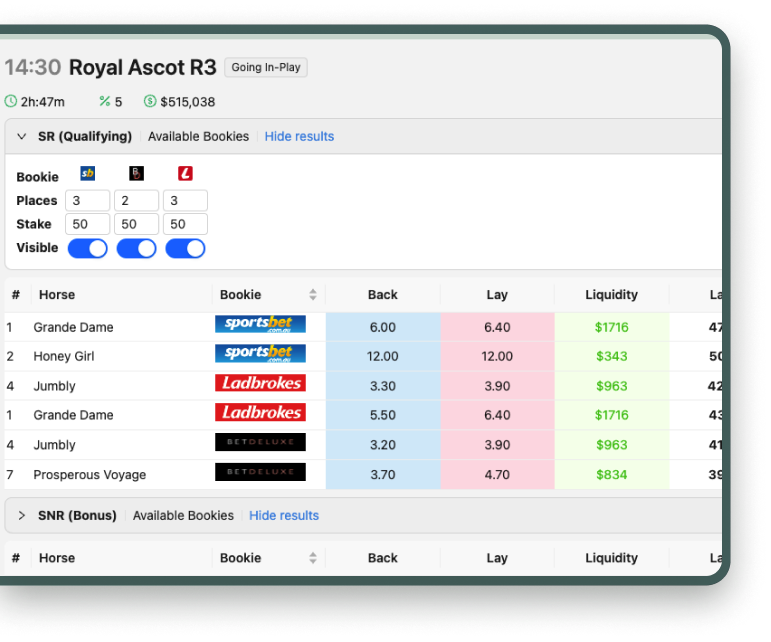Click Back column header in SR table
Image resolution: width=771 pixels, height=642 pixels.
383,294
